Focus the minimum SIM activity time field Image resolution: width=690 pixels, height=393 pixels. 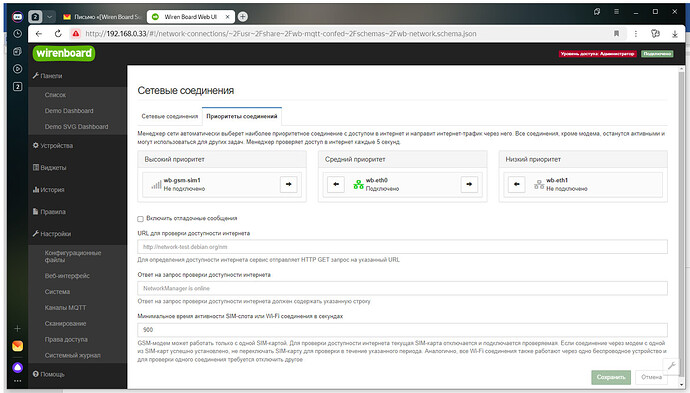[x=402, y=330]
